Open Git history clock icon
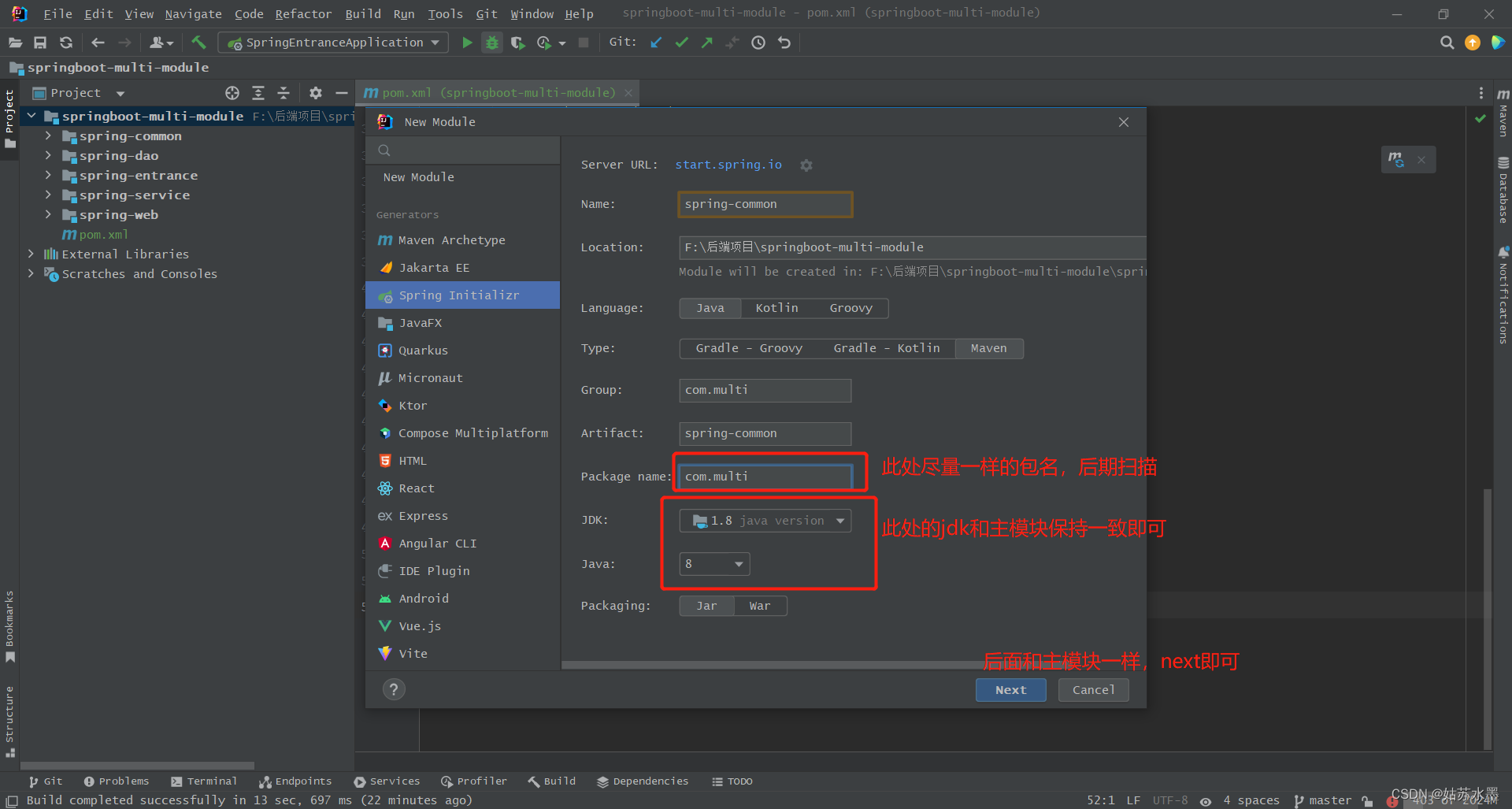Viewport: 1512px width, 809px height. coord(758,43)
